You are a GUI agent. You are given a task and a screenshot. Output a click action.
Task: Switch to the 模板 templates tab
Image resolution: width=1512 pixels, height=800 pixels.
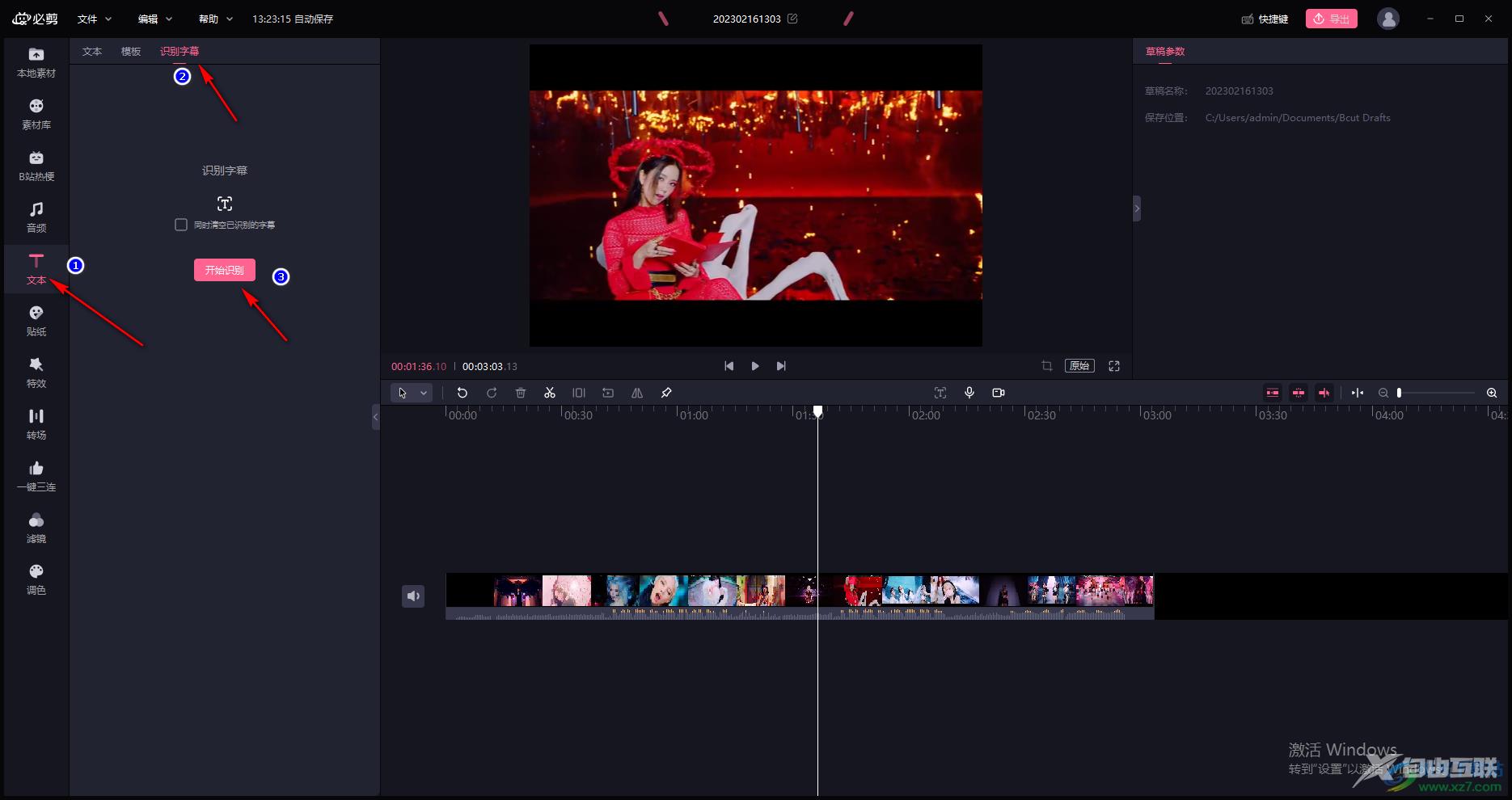tap(131, 51)
